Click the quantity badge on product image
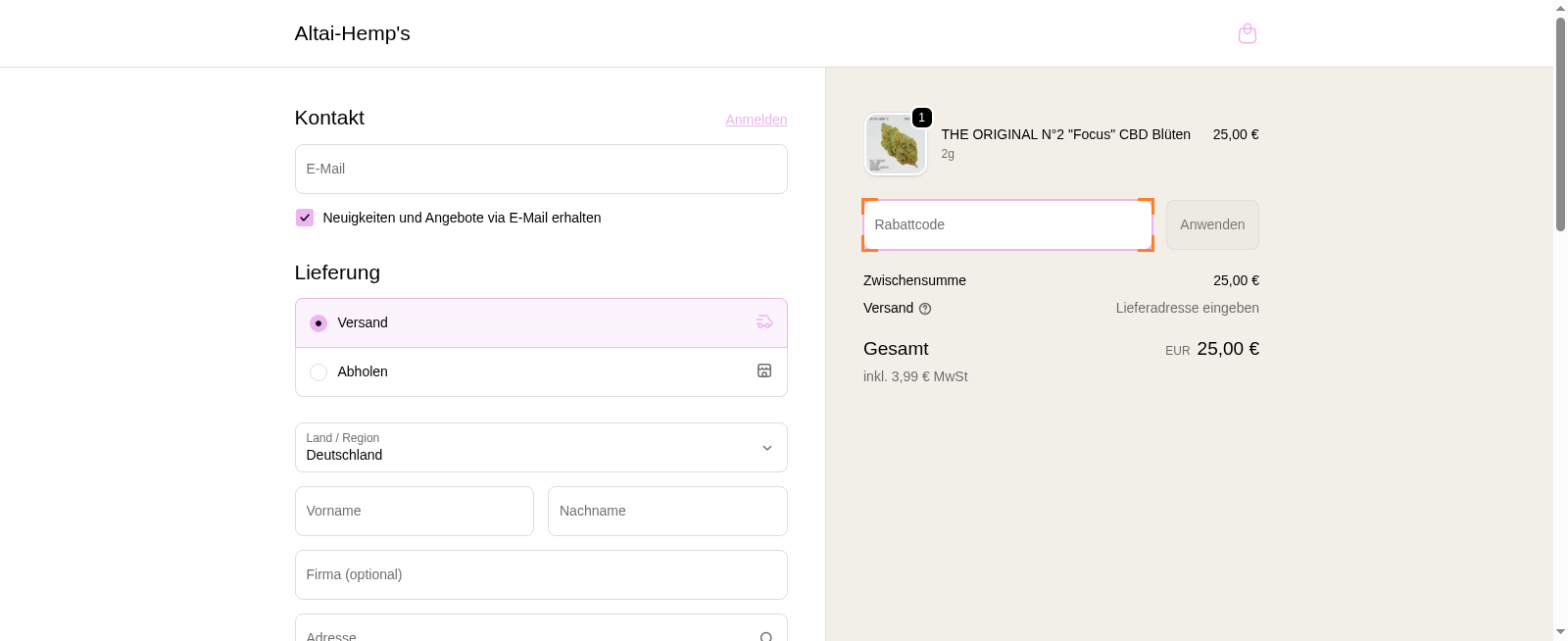This screenshot has height=641, width=1568. click(x=921, y=118)
